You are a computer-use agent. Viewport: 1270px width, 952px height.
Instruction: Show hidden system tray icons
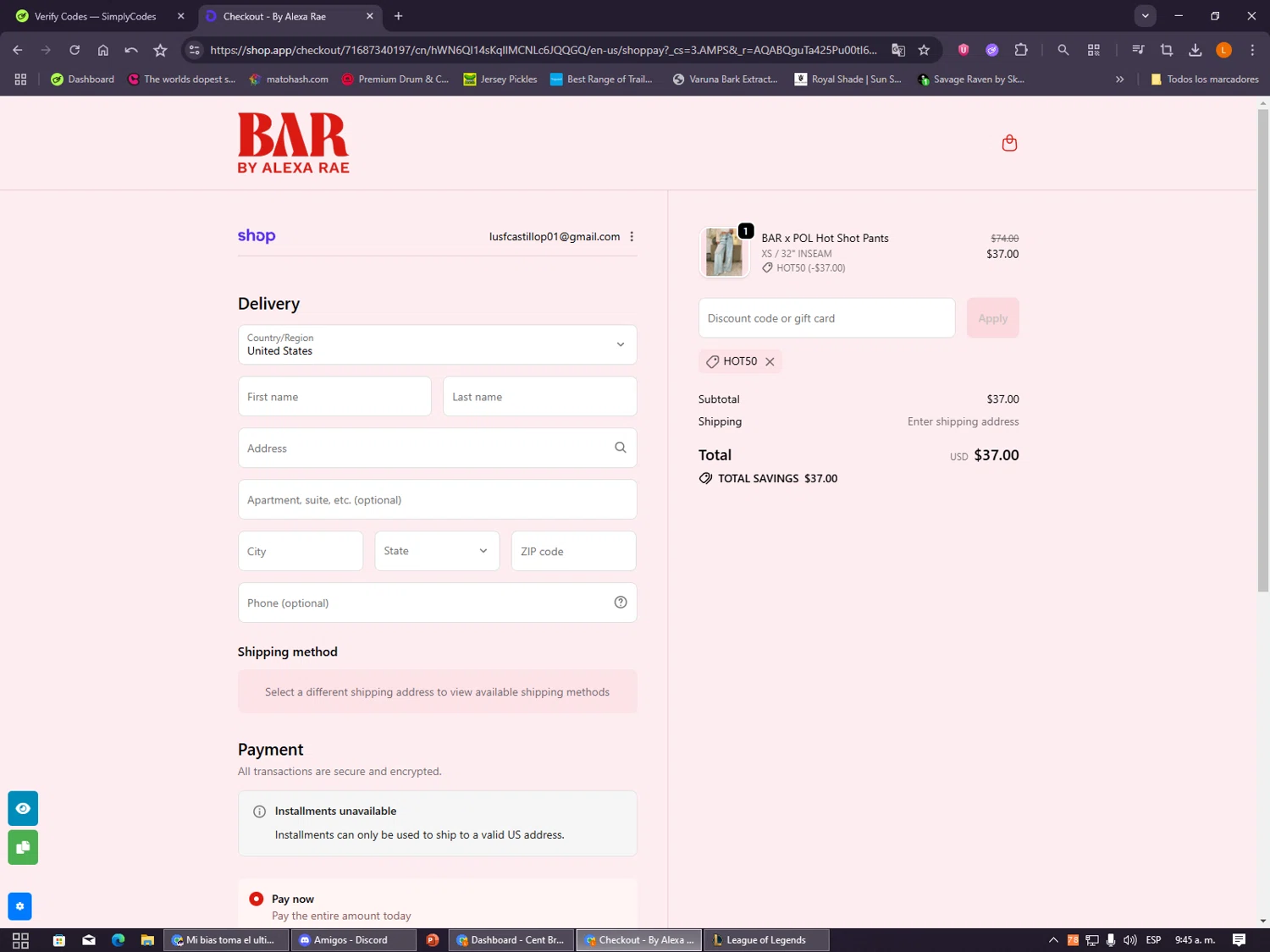pos(1053,940)
